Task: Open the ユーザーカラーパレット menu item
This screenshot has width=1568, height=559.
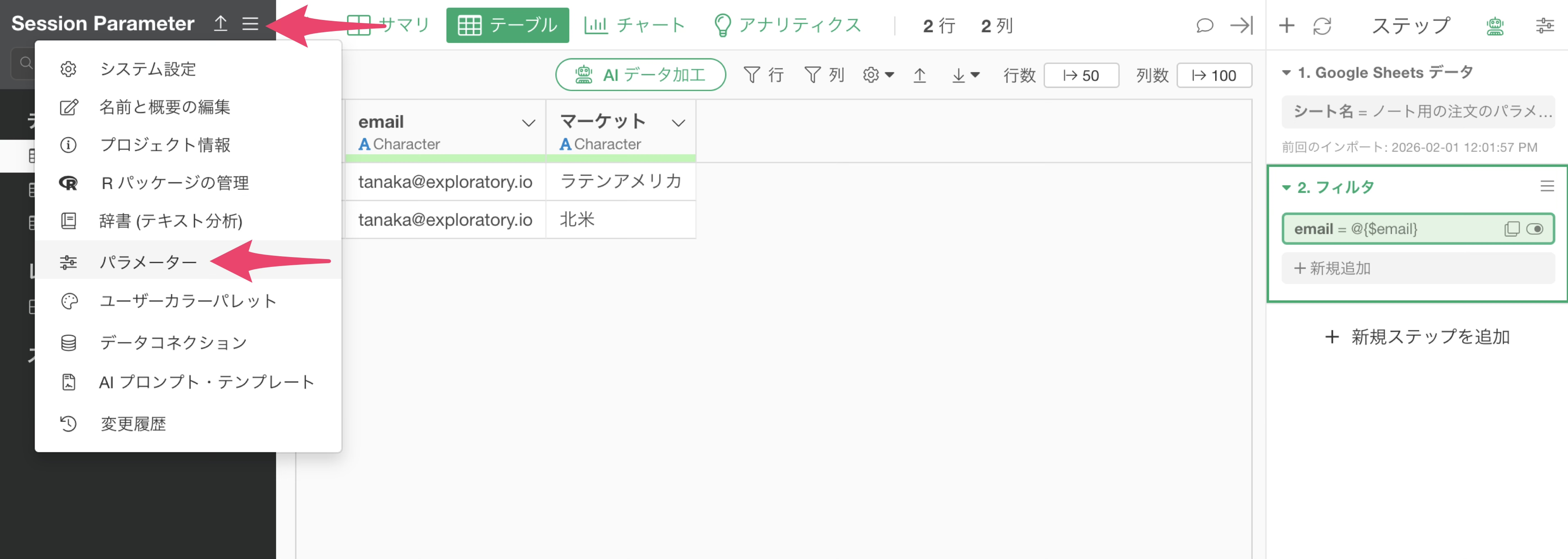Action: (187, 301)
